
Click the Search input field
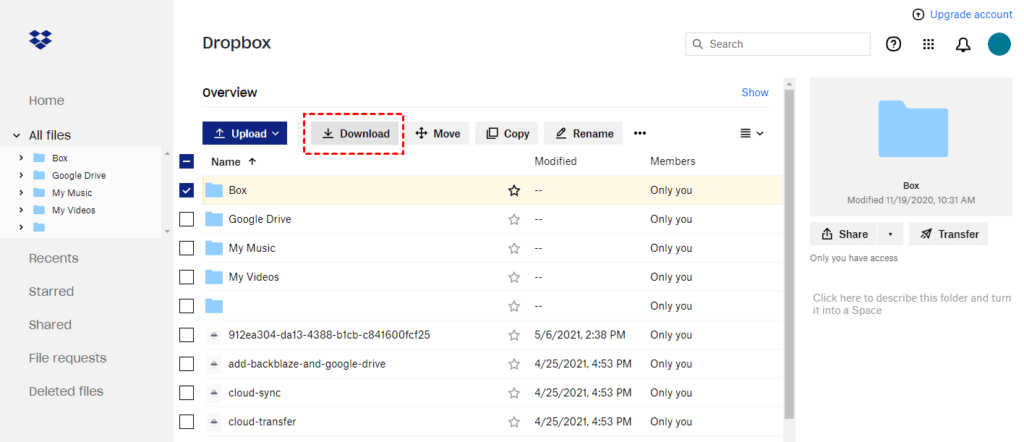[778, 44]
